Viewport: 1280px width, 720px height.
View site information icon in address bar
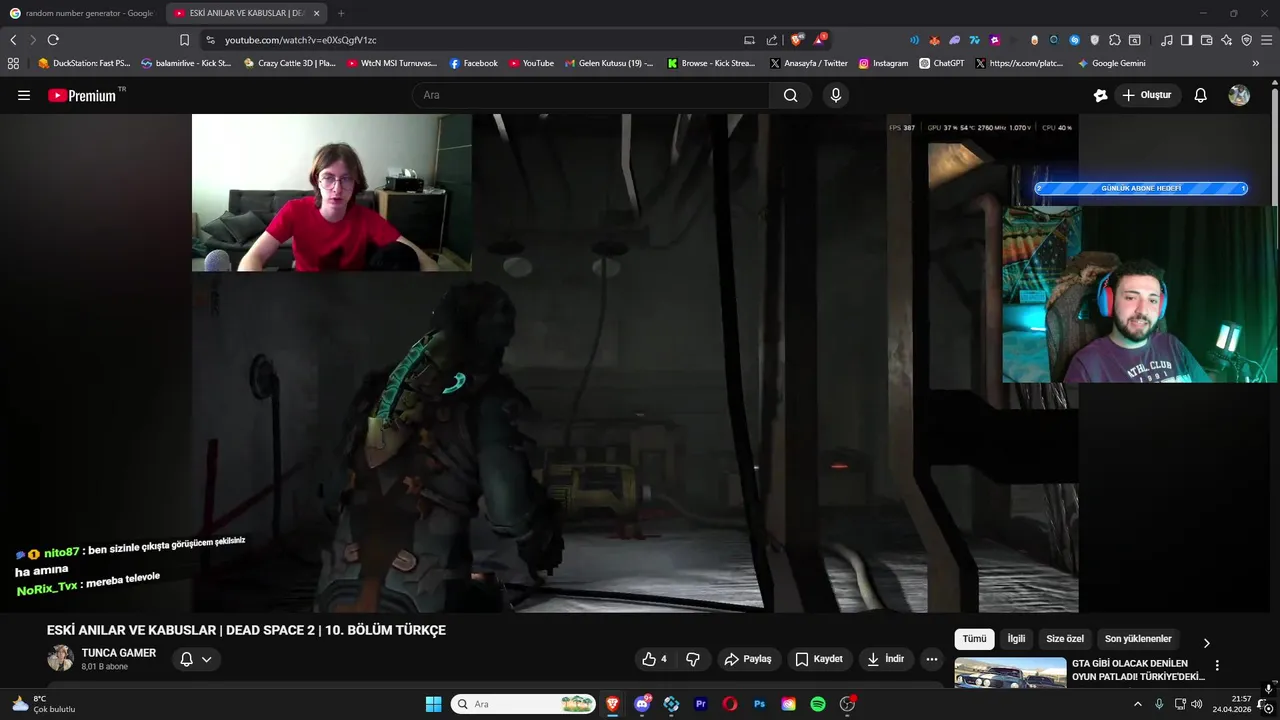(210, 40)
